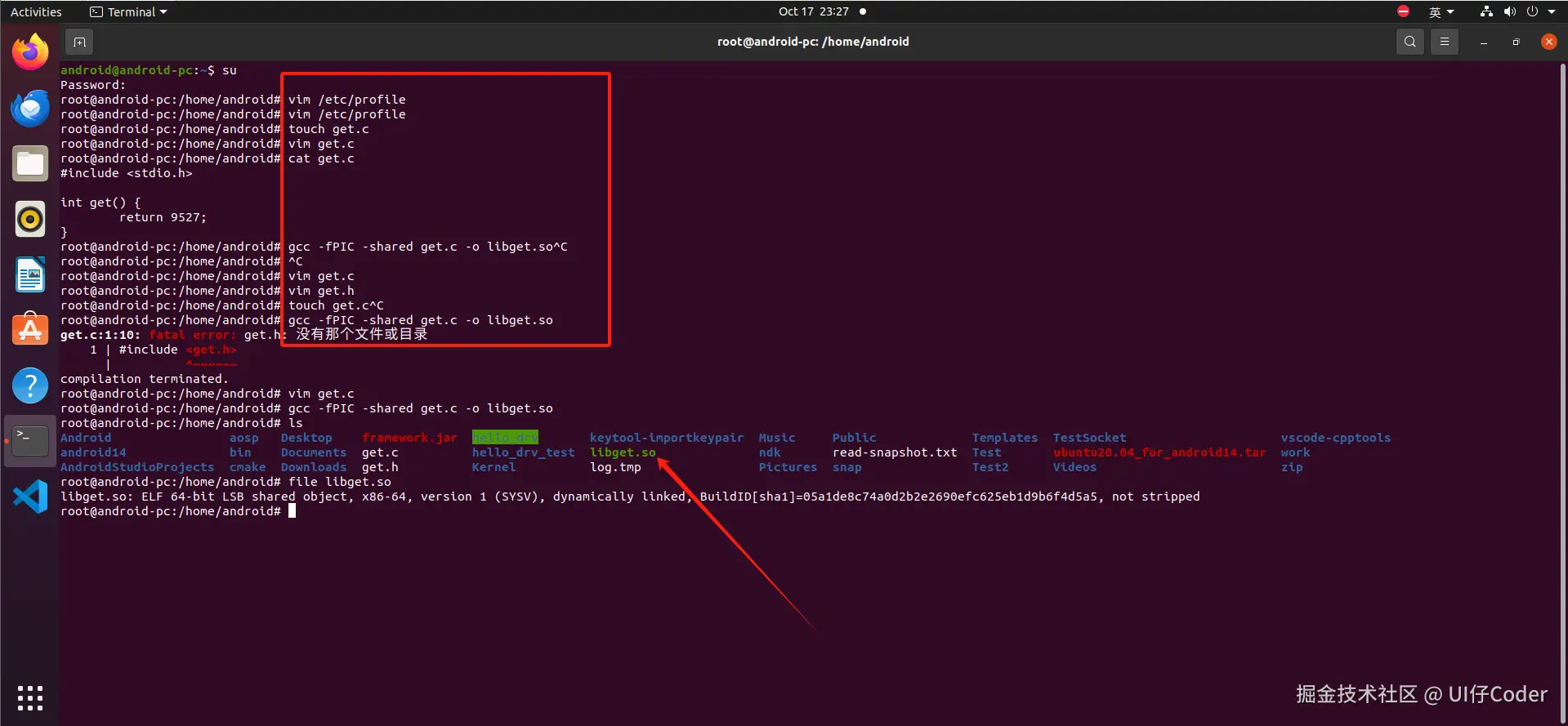Open the terminal hamburger menu
Viewport: 1568px width, 726px height.
click(x=1444, y=42)
